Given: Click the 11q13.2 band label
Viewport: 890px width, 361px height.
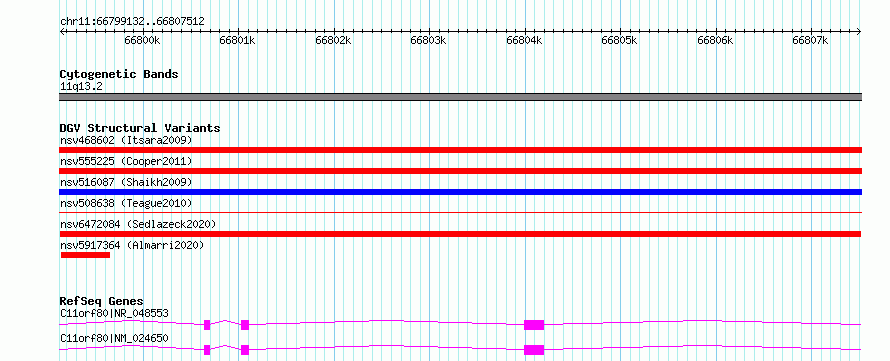Looking at the screenshot, I should [x=81, y=87].
